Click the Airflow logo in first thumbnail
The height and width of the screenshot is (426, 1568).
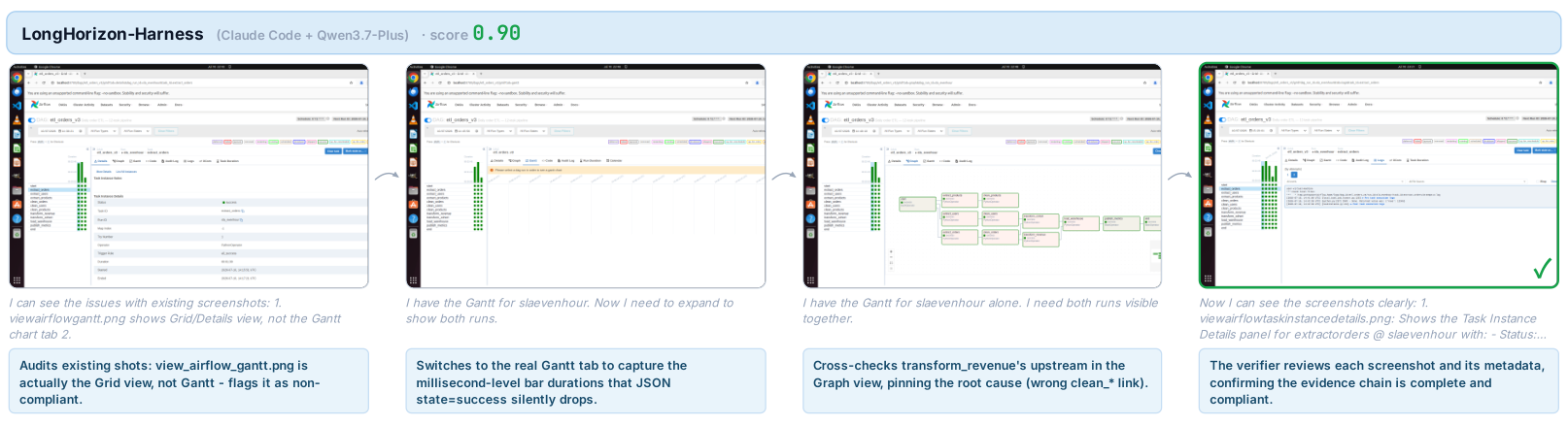[40, 104]
